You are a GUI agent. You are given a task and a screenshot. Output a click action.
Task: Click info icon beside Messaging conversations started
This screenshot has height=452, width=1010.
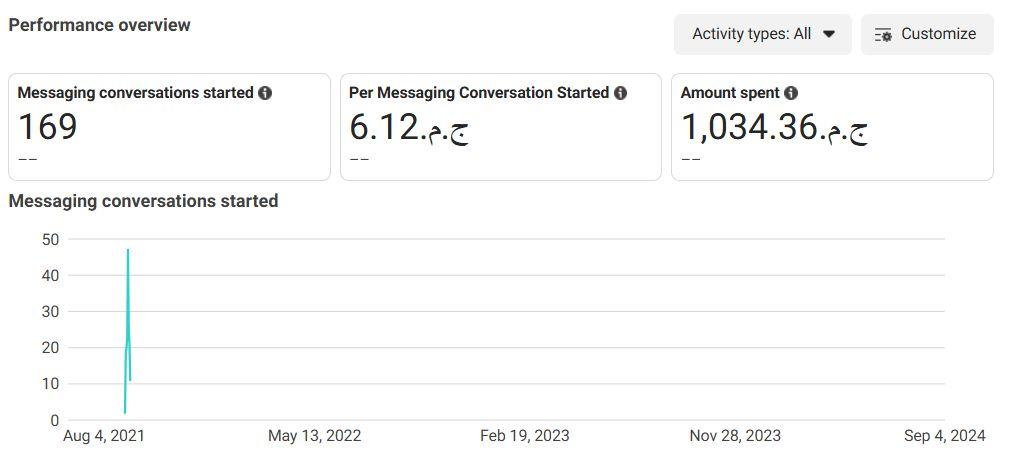point(265,93)
